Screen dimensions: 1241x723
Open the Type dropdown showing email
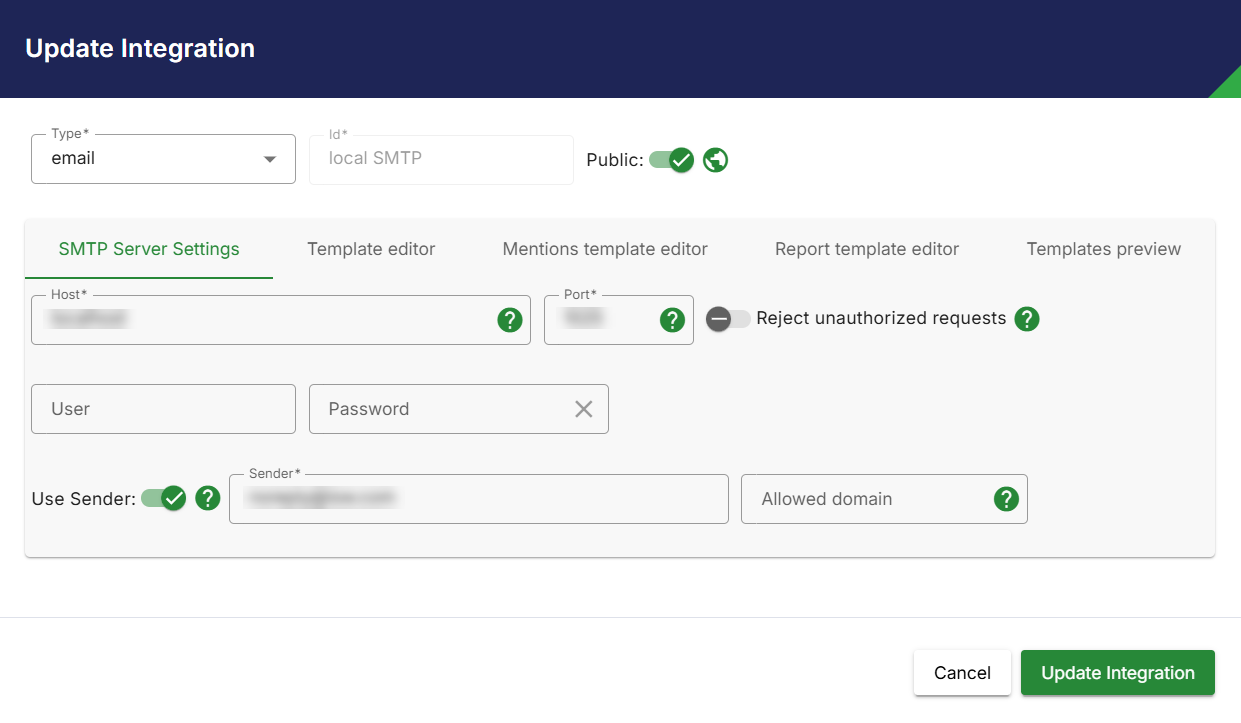pos(163,159)
